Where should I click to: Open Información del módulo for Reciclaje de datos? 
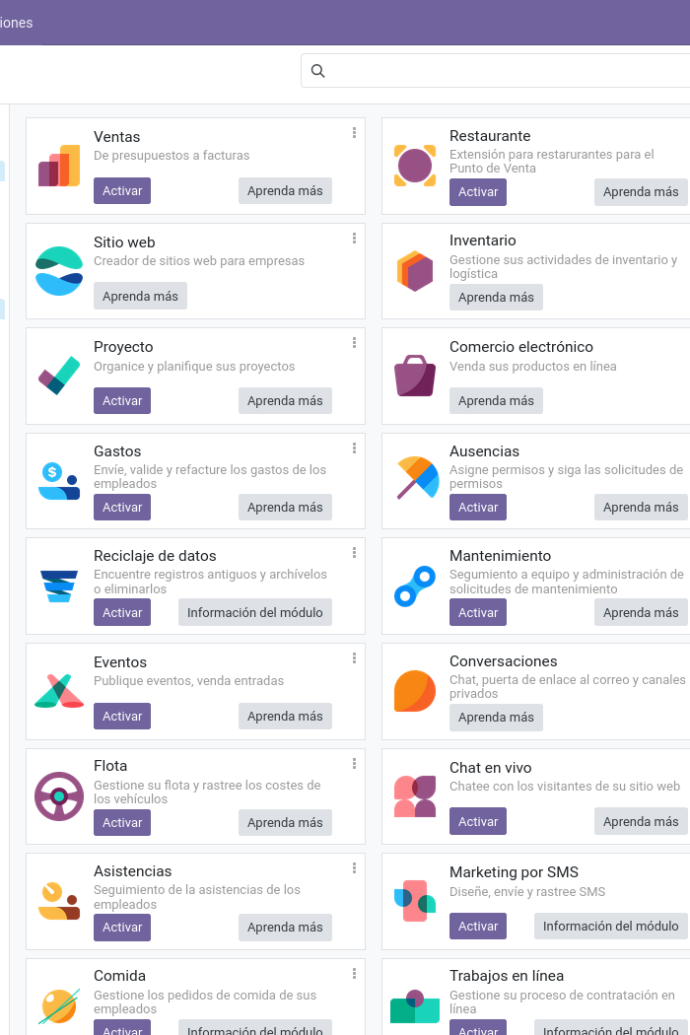255,613
